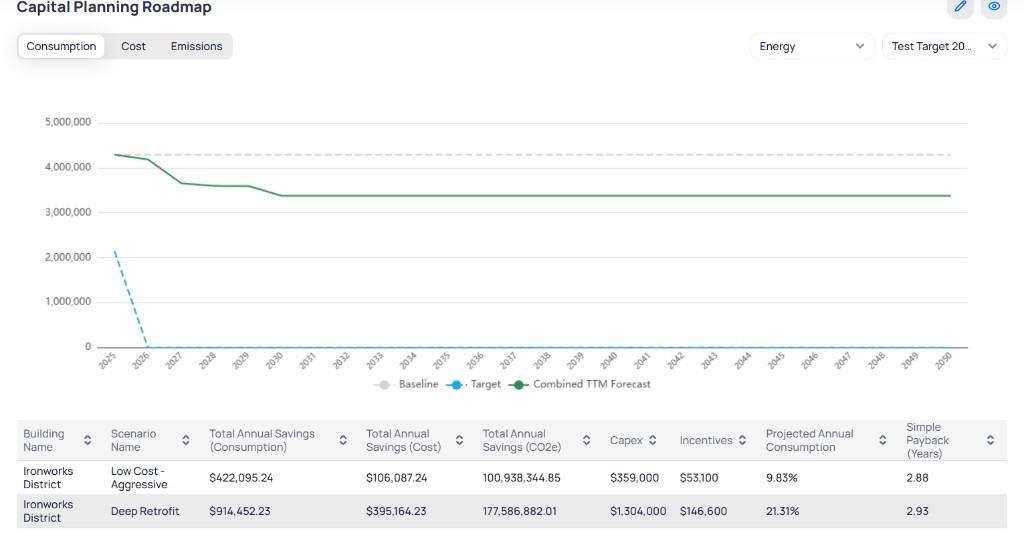Click the $395,164.23 cost savings cell
This screenshot has height=543, width=1024.
pyautogui.click(x=396, y=511)
